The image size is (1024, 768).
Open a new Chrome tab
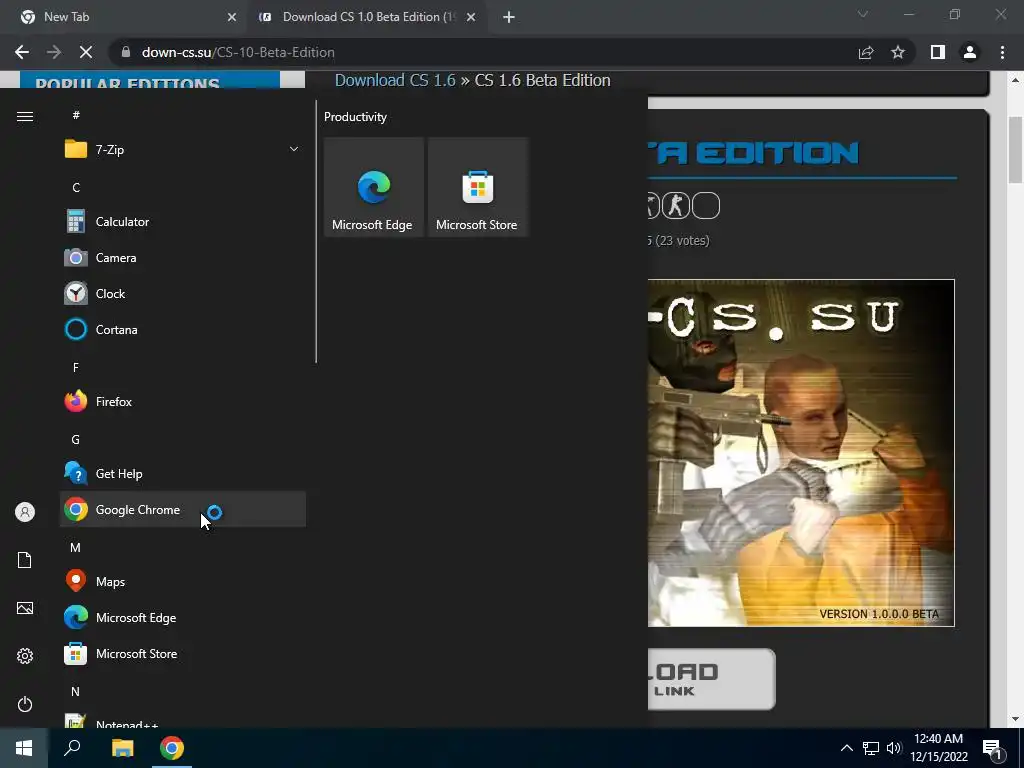[x=509, y=17]
